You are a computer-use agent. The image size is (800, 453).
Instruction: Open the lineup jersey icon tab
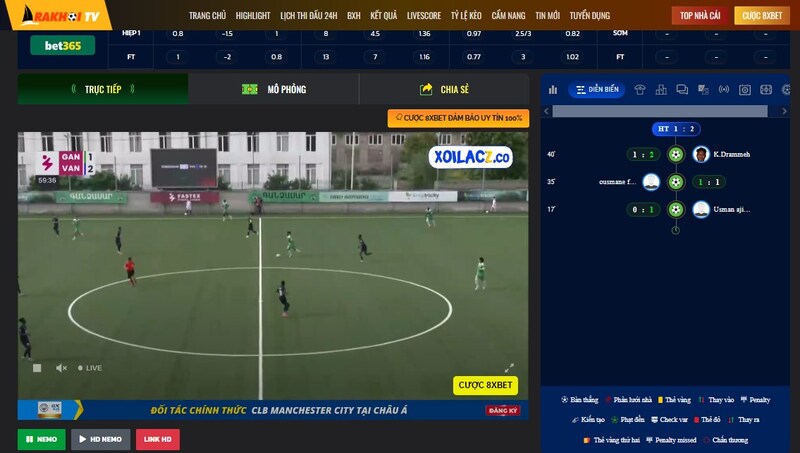pos(640,90)
